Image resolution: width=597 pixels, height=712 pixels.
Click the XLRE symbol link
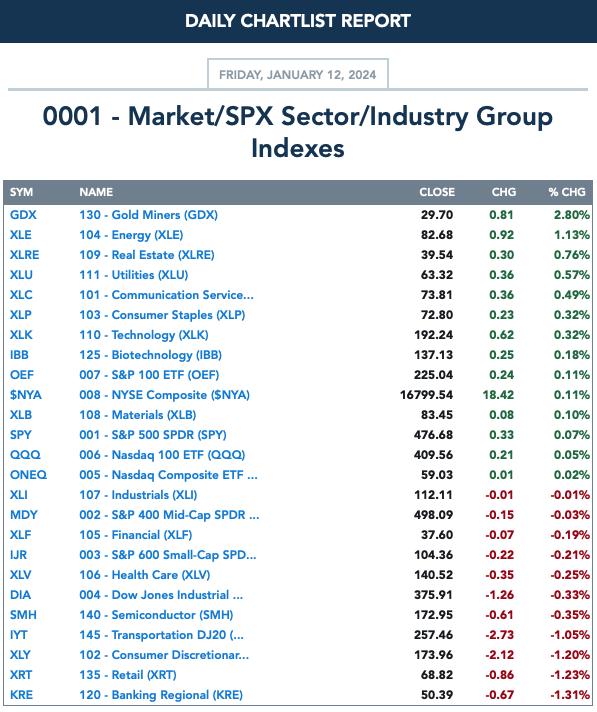click(25, 255)
